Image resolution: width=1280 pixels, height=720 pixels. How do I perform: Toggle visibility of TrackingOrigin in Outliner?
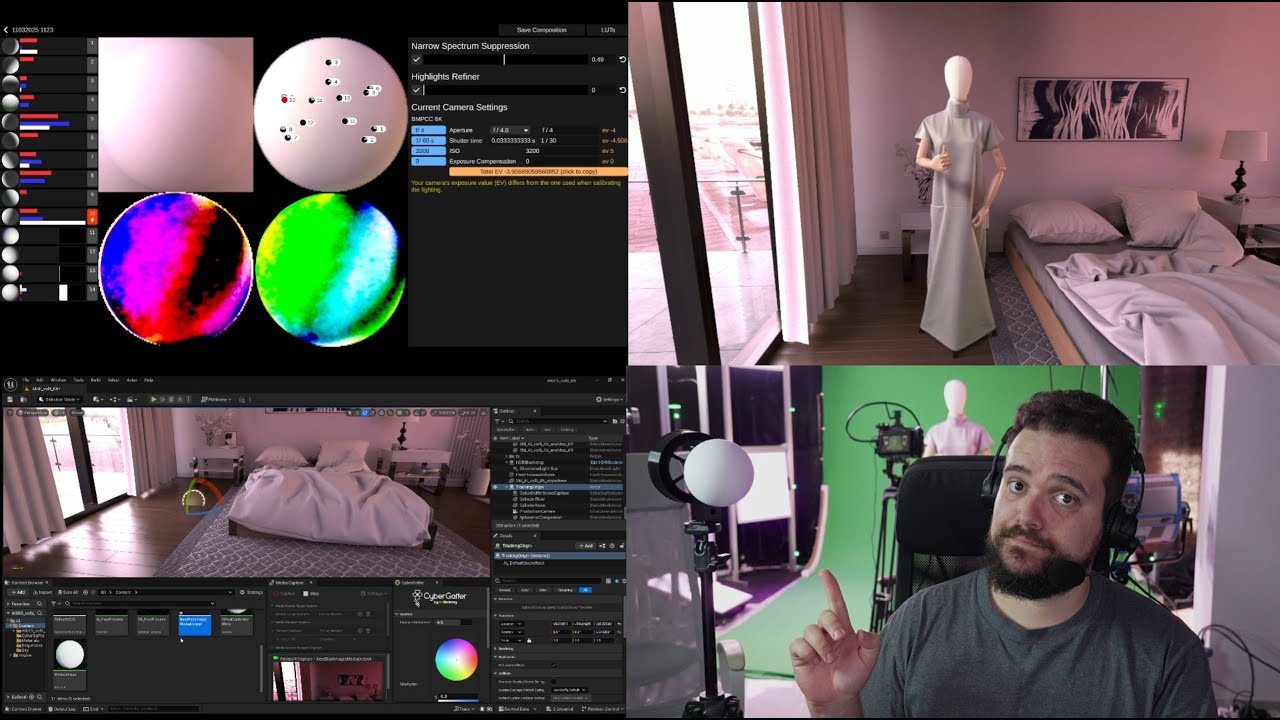click(494, 487)
